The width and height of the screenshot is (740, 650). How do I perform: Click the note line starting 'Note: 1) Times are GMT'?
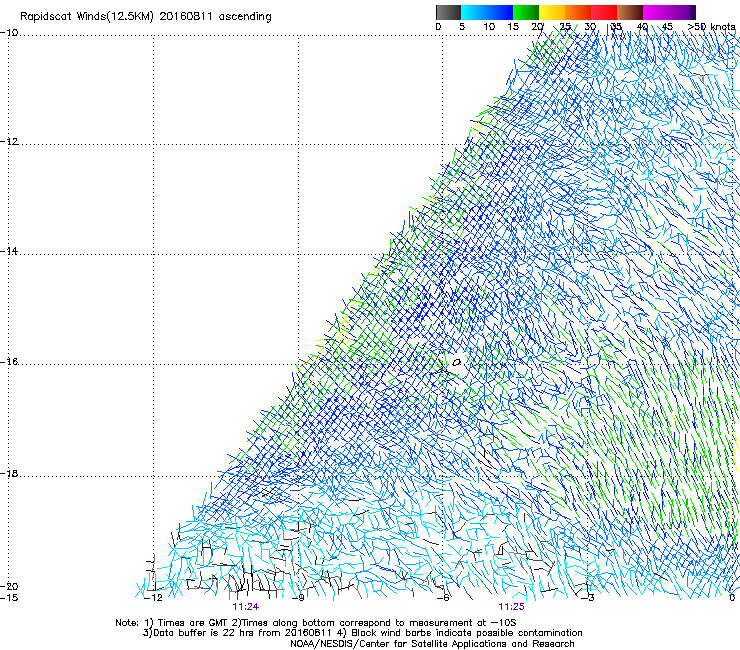point(316,623)
